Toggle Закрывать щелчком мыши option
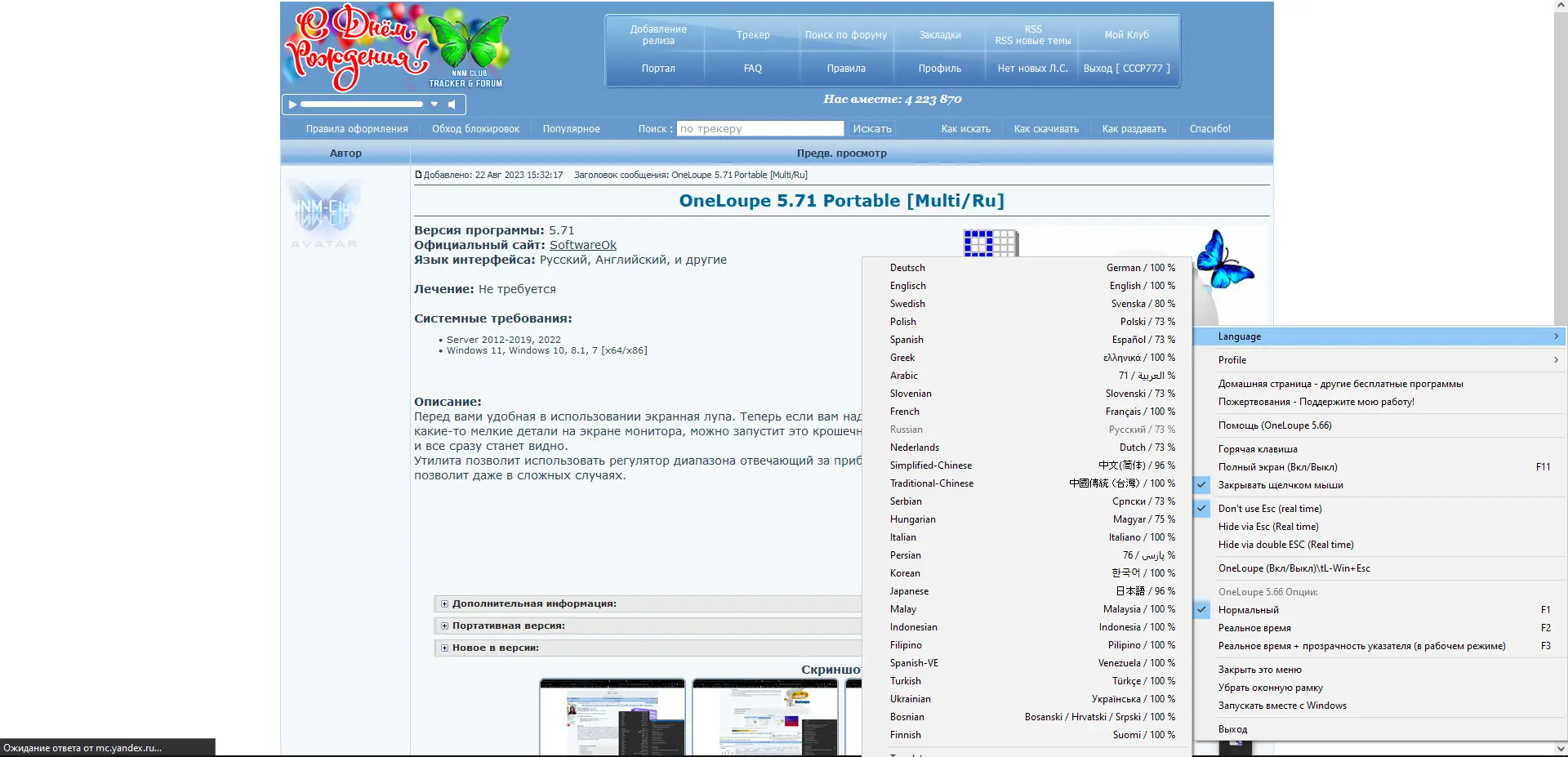Image resolution: width=1568 pixels, height=757 pixels. [1379, 485]
